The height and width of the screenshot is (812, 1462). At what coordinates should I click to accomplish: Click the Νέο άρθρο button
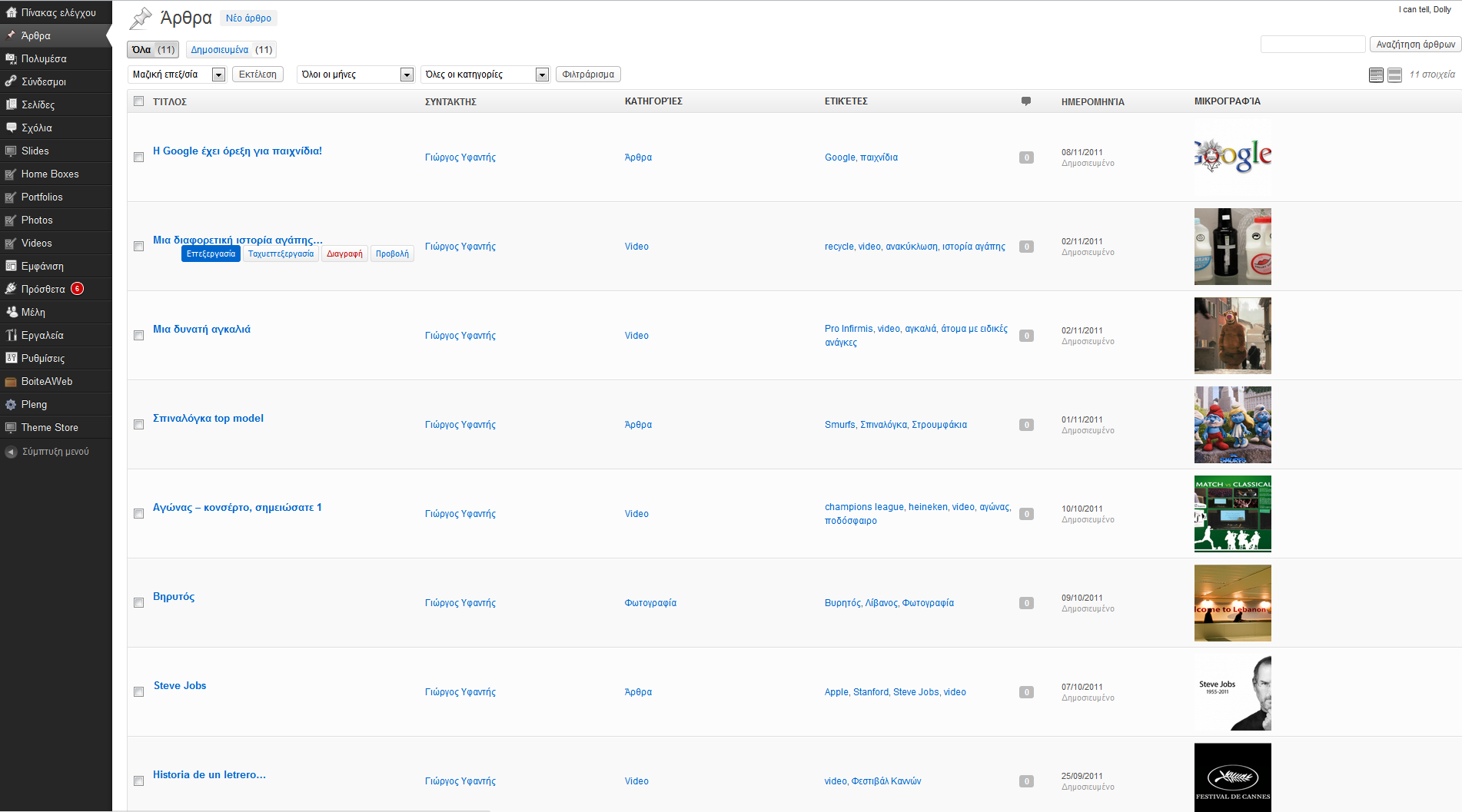248,18
